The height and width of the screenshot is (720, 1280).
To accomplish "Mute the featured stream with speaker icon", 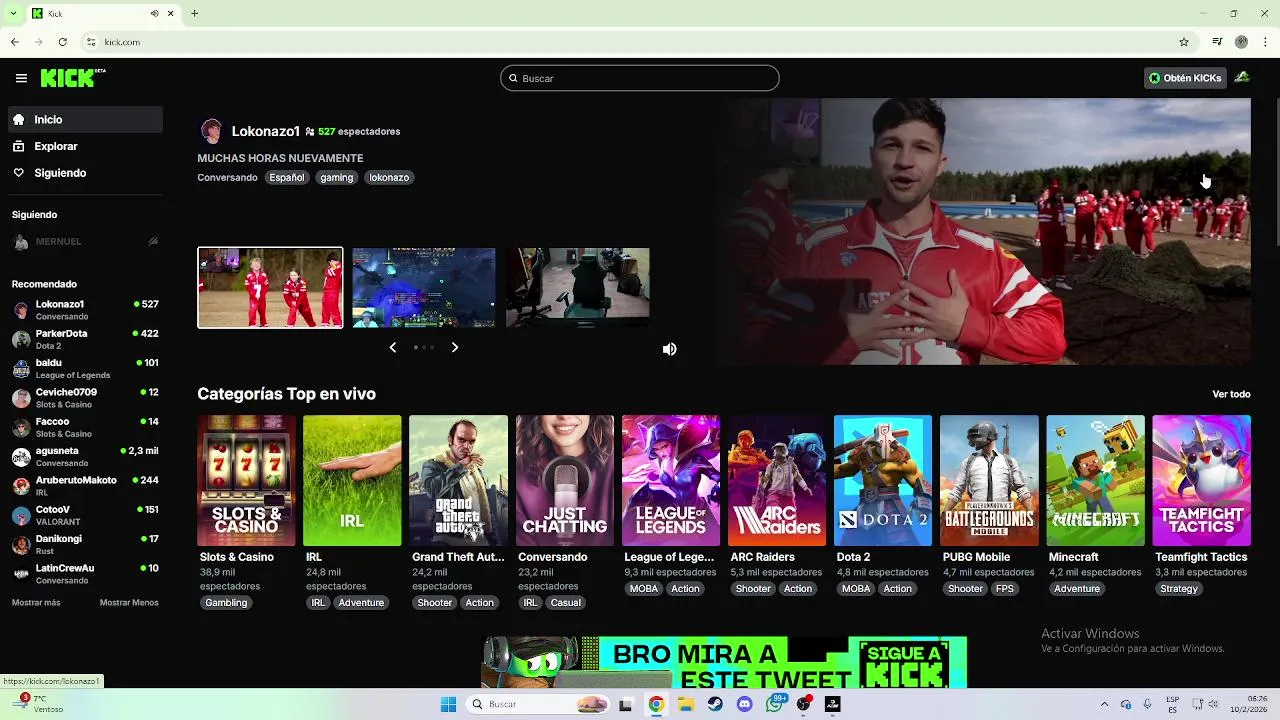I will pyautogui.click(x=669, y=349).
